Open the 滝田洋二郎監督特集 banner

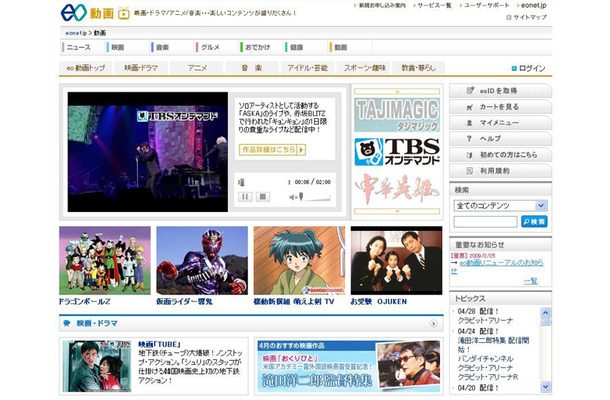349,366
